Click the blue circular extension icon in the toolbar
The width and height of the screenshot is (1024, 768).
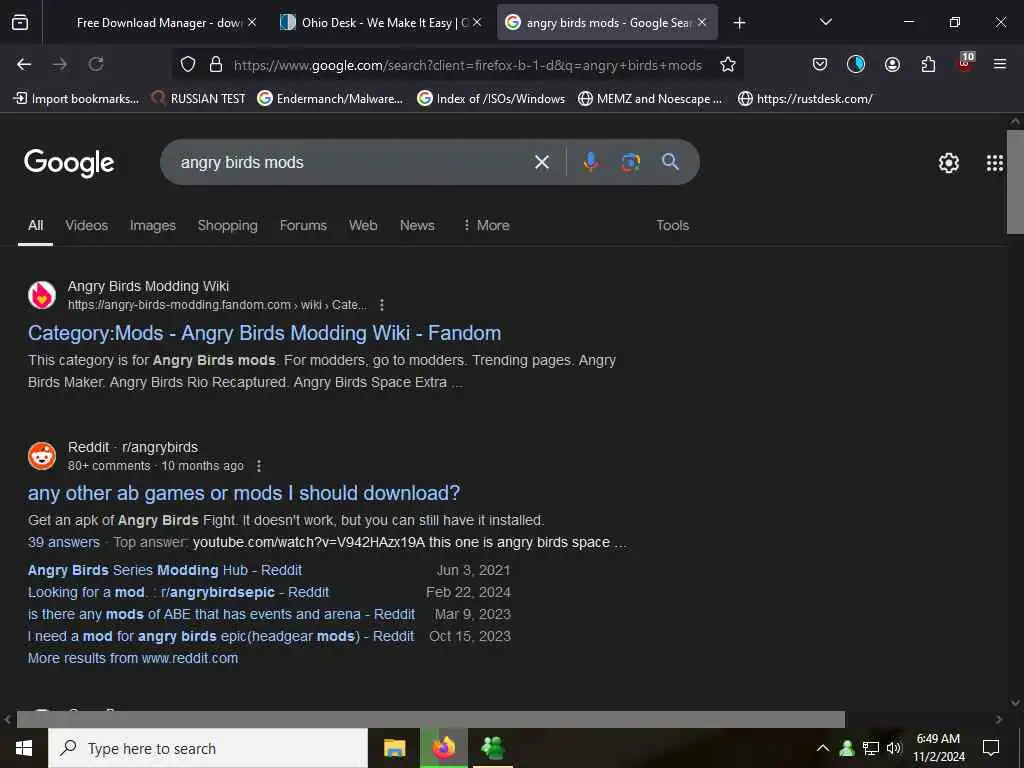point(856,64)
